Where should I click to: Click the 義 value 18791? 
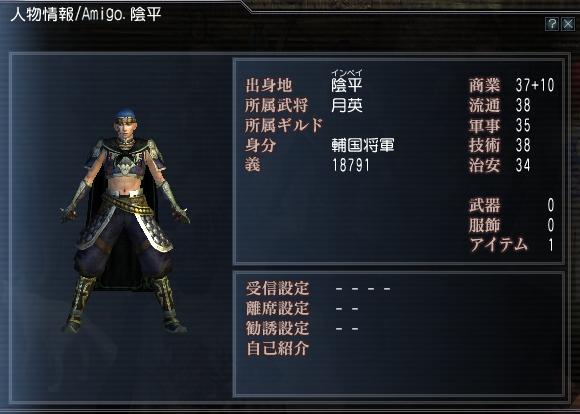(x=351, y=165)
